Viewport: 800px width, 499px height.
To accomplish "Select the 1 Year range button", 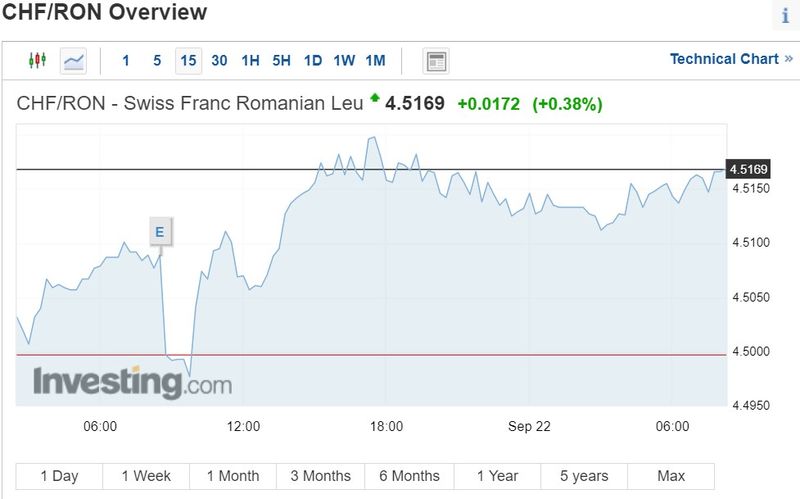I will pos(497,476).
